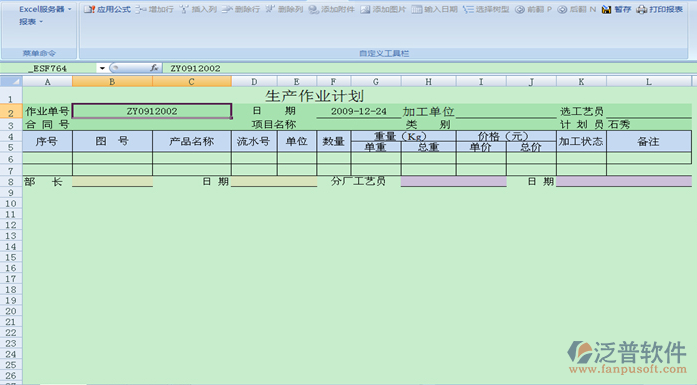Click the date cell 2009-12-24

pyautogui.click(x=359, y=111)
